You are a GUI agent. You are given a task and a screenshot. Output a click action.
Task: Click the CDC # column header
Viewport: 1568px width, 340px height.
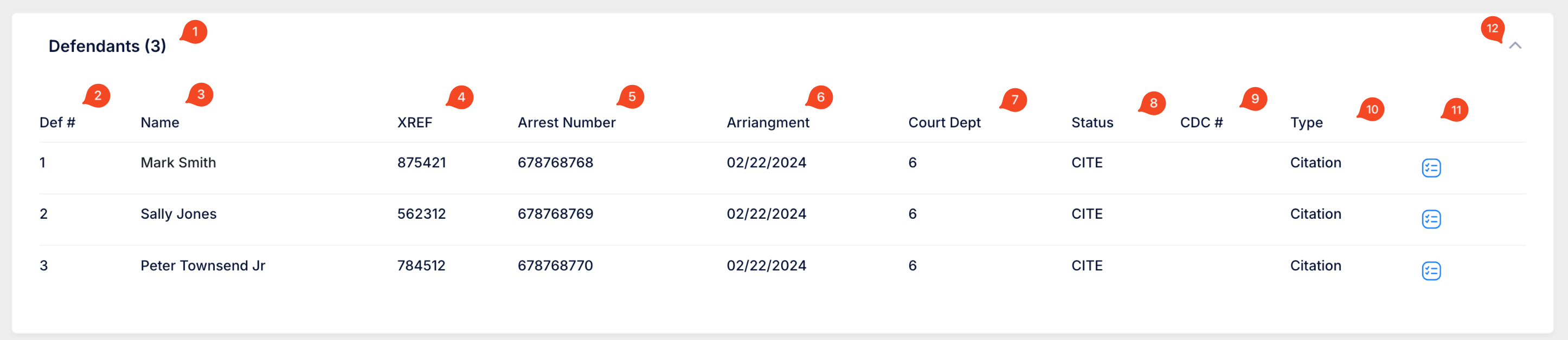pos(1201,123)
